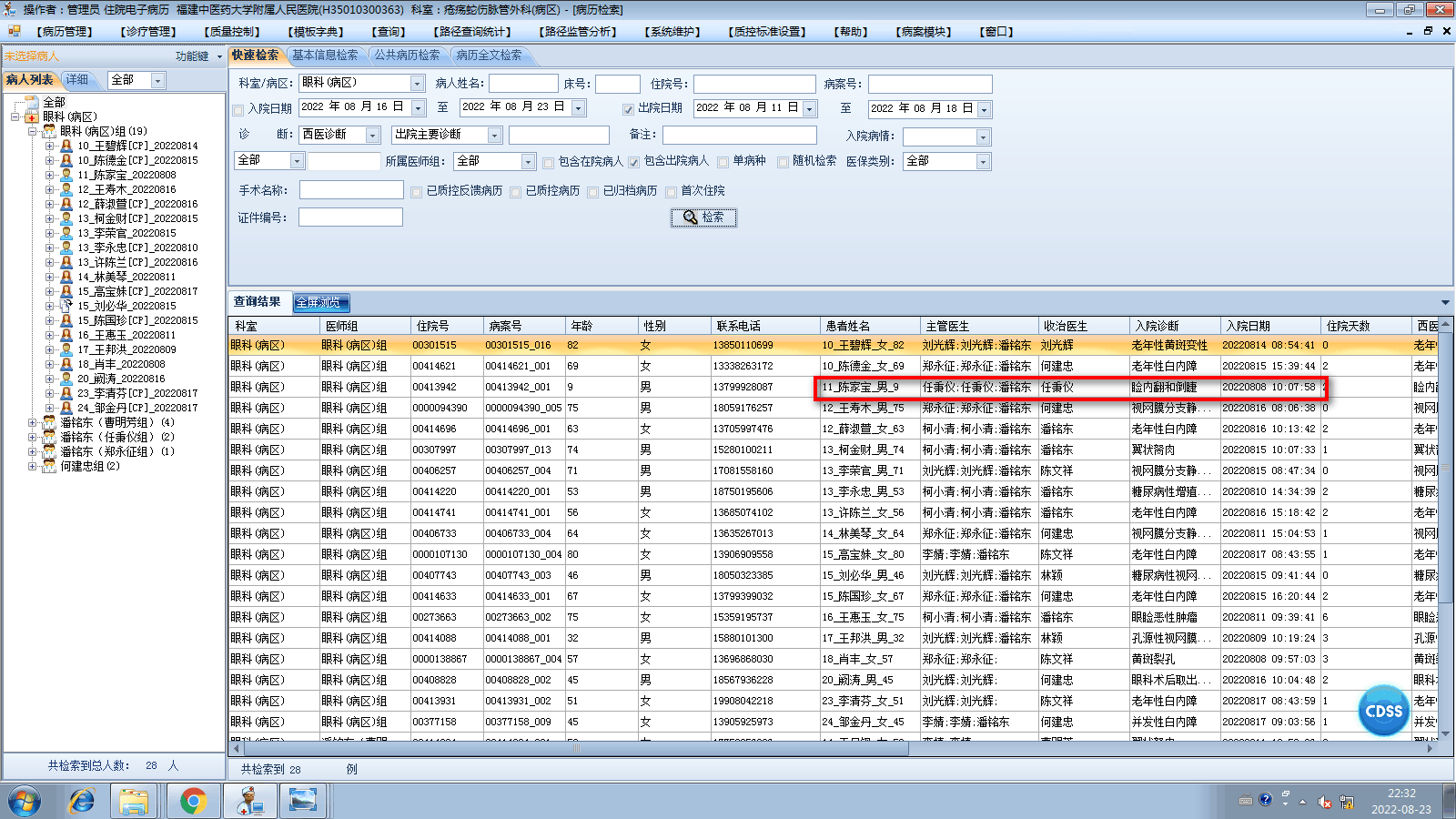This screenshot has width=1456, height=819.
Task: Collapse the 眼科(病区)组 (19) tree node
Action: pos(32,131)
